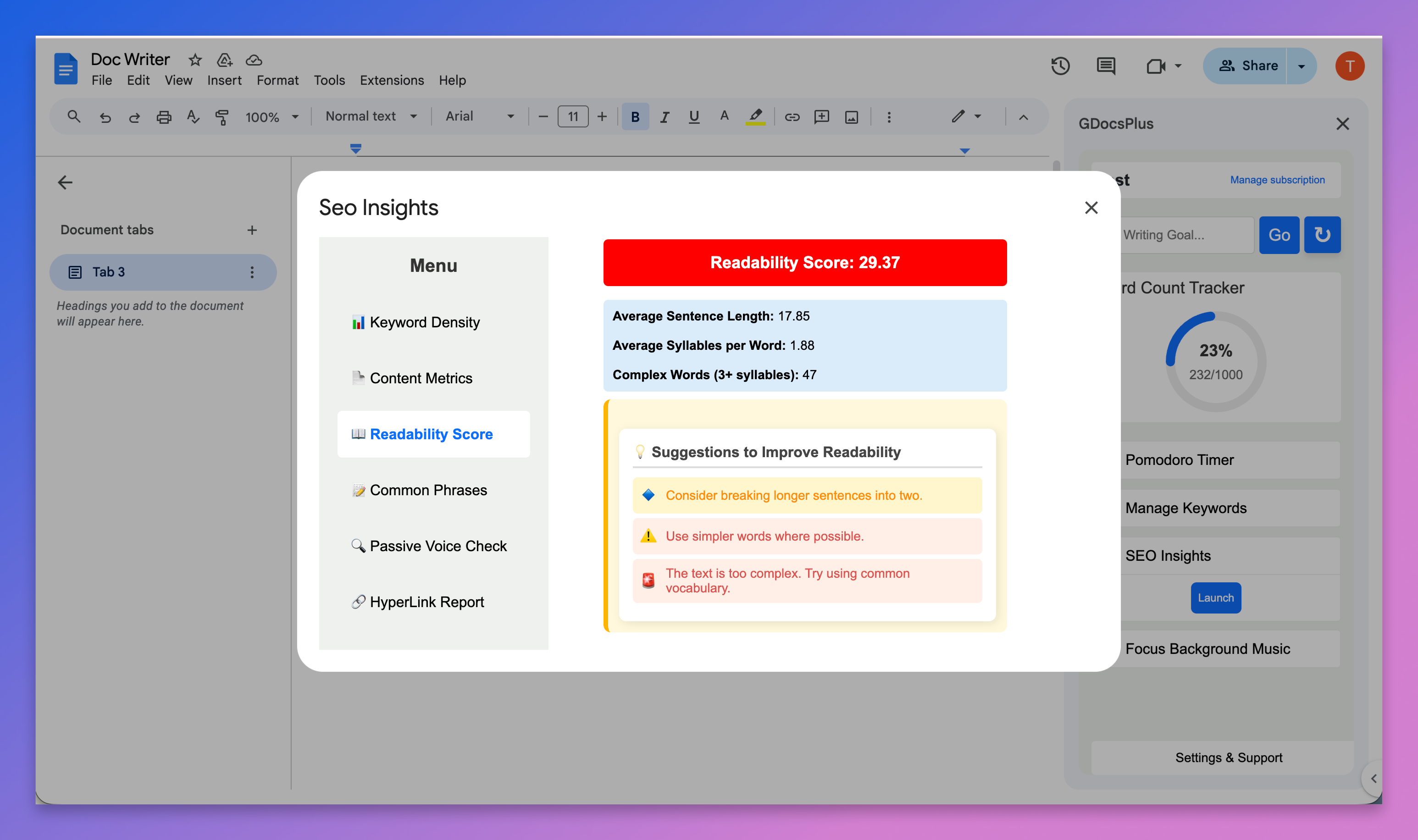Star the Doc Writer document
The image size is (1418, 840).
pyautogui.click(x=195, y=60)
